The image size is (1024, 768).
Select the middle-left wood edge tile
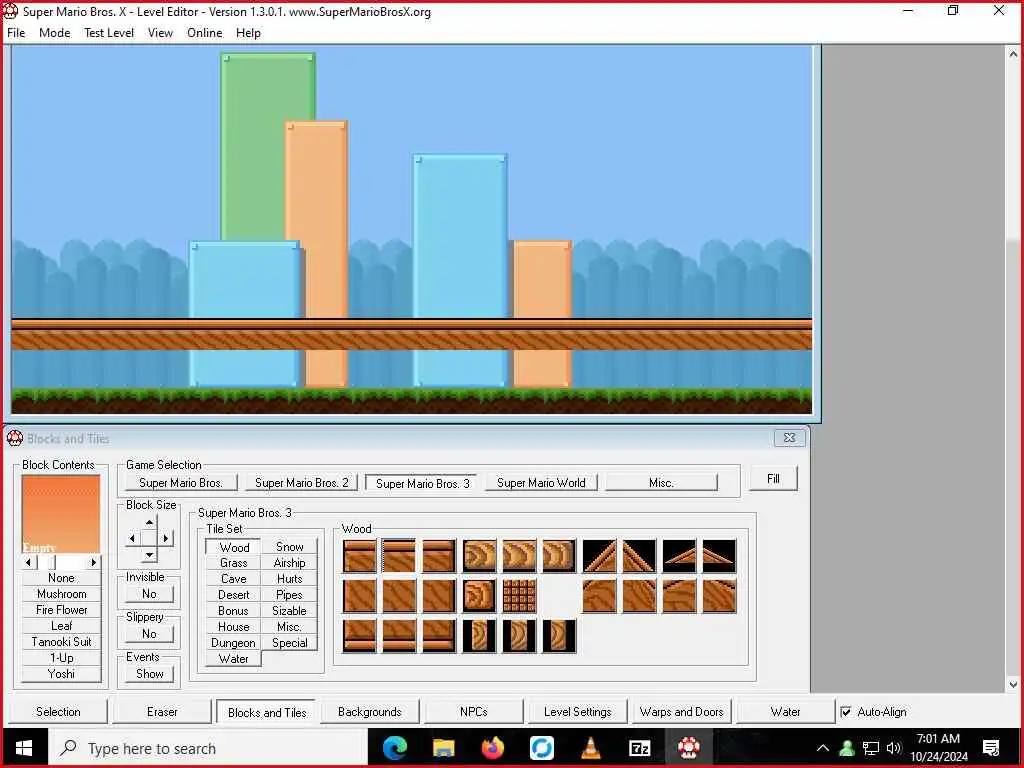click(x=359, y=596)
